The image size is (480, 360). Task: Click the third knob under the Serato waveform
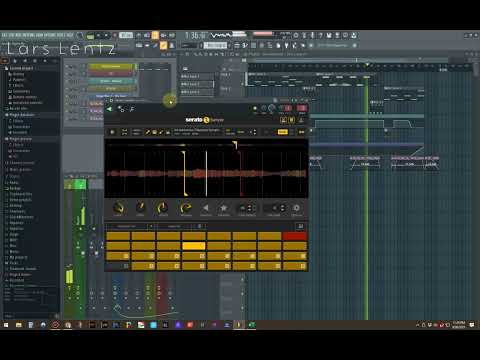pos(163,208)
